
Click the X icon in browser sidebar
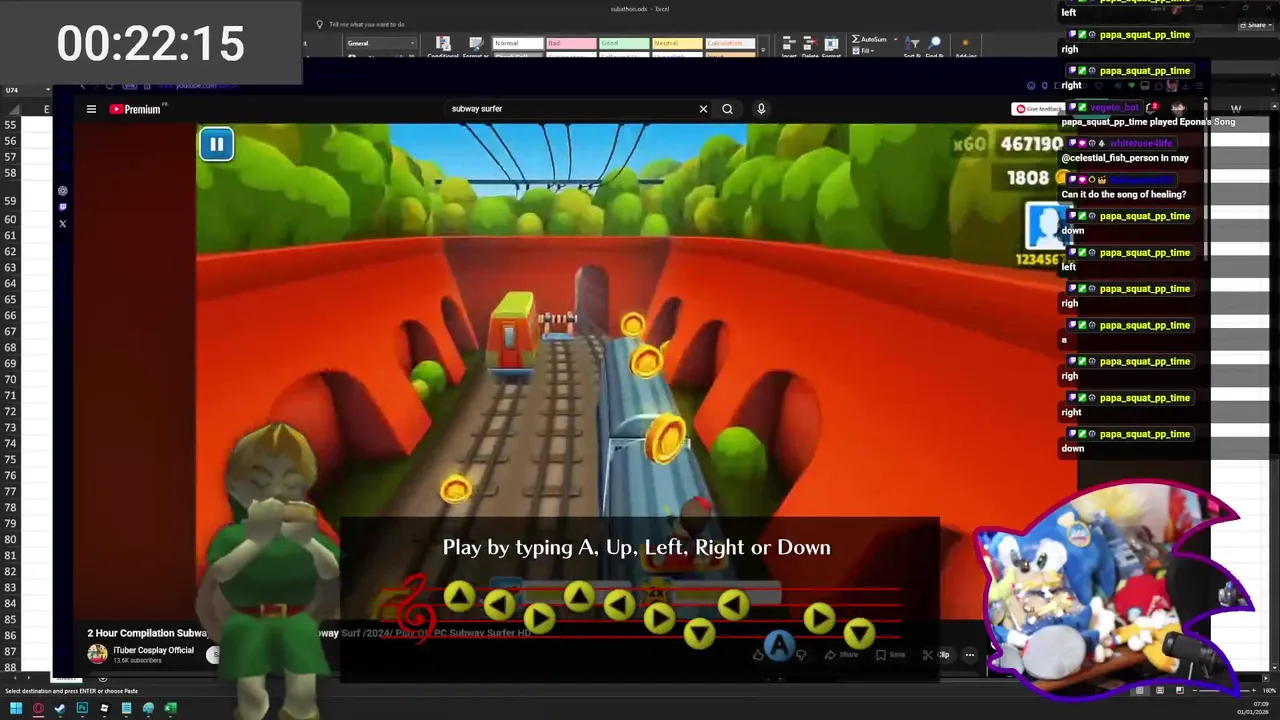[62, 224]
